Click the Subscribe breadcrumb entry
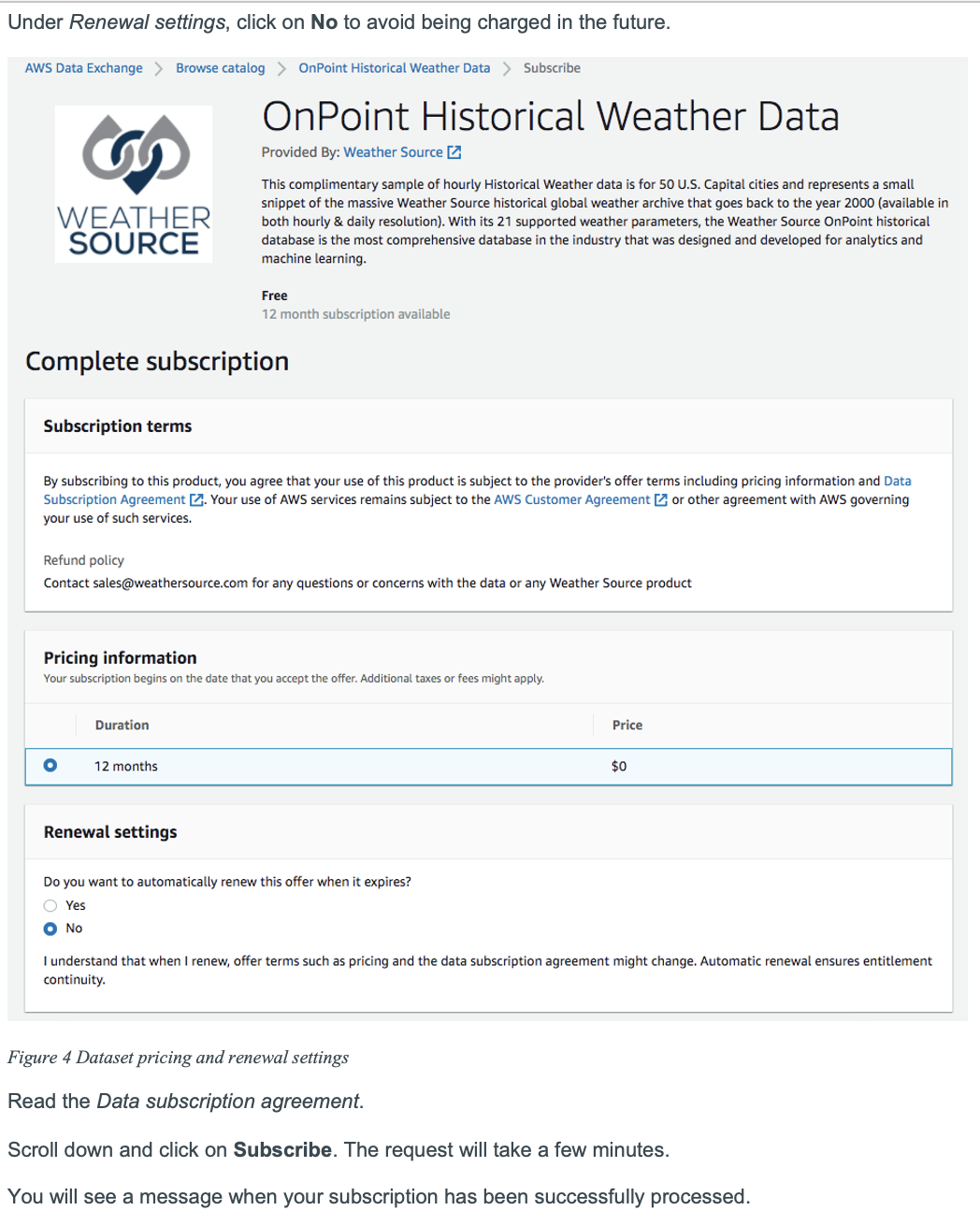The width and height of the screenshot is (980, 1225). pyautogui.click(x=552, y=67)
